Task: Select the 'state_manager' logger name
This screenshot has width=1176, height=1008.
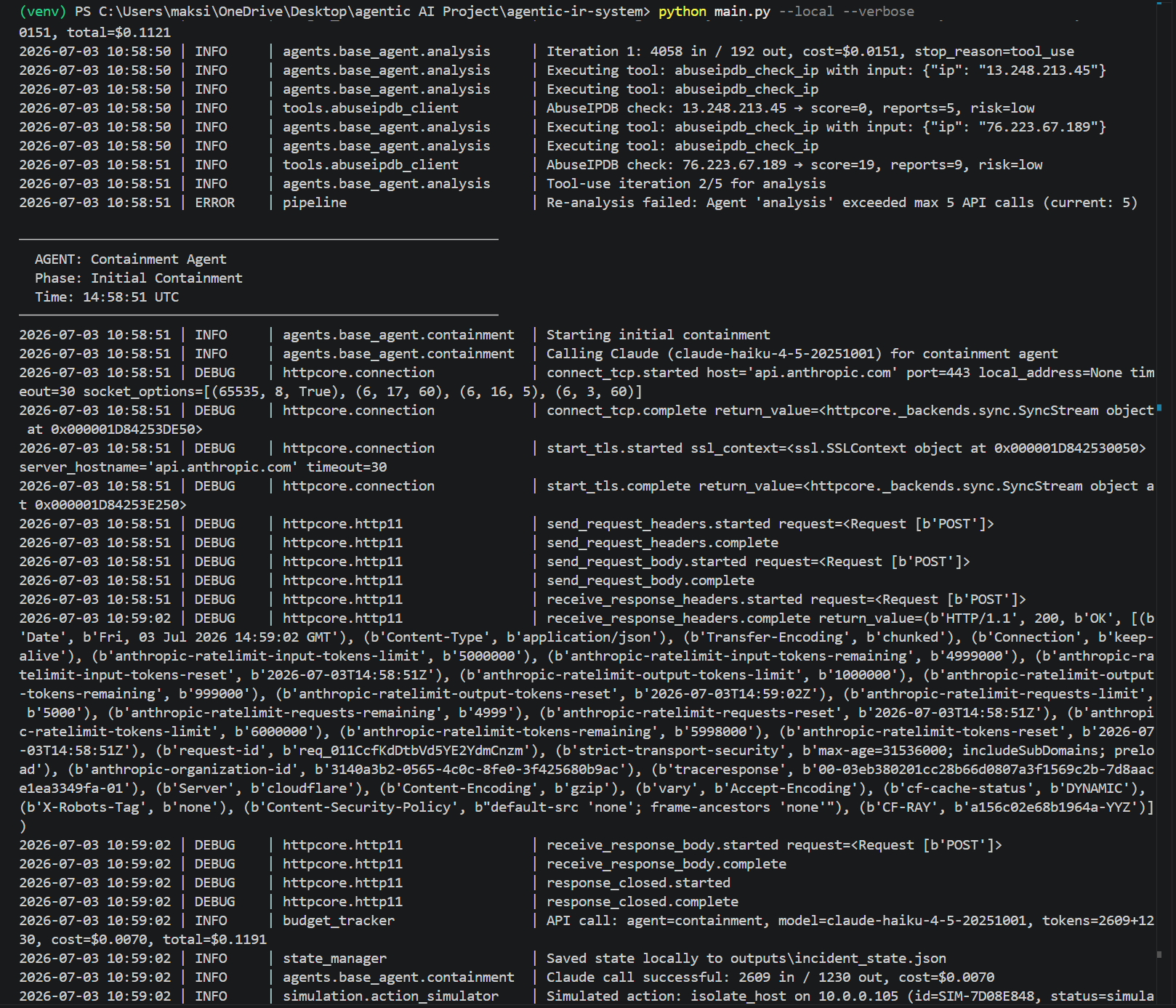Action: (x=334, y=958)
